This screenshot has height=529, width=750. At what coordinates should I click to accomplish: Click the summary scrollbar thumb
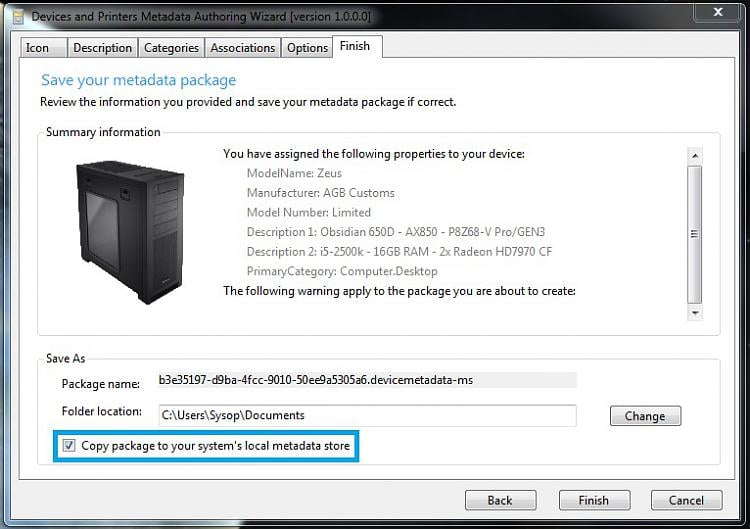(x=695, y=234)
